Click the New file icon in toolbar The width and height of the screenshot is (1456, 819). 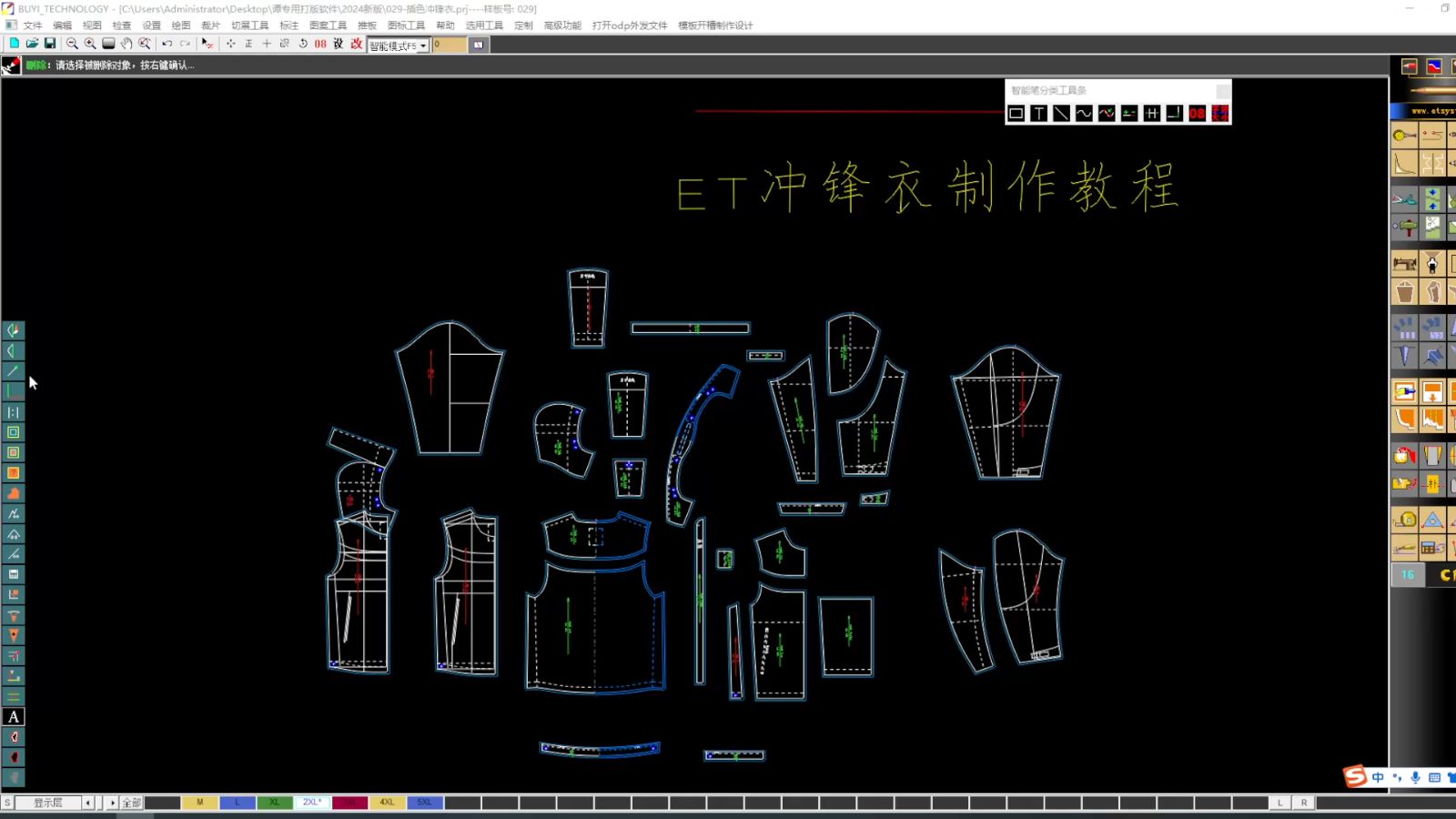click(14, 44)
